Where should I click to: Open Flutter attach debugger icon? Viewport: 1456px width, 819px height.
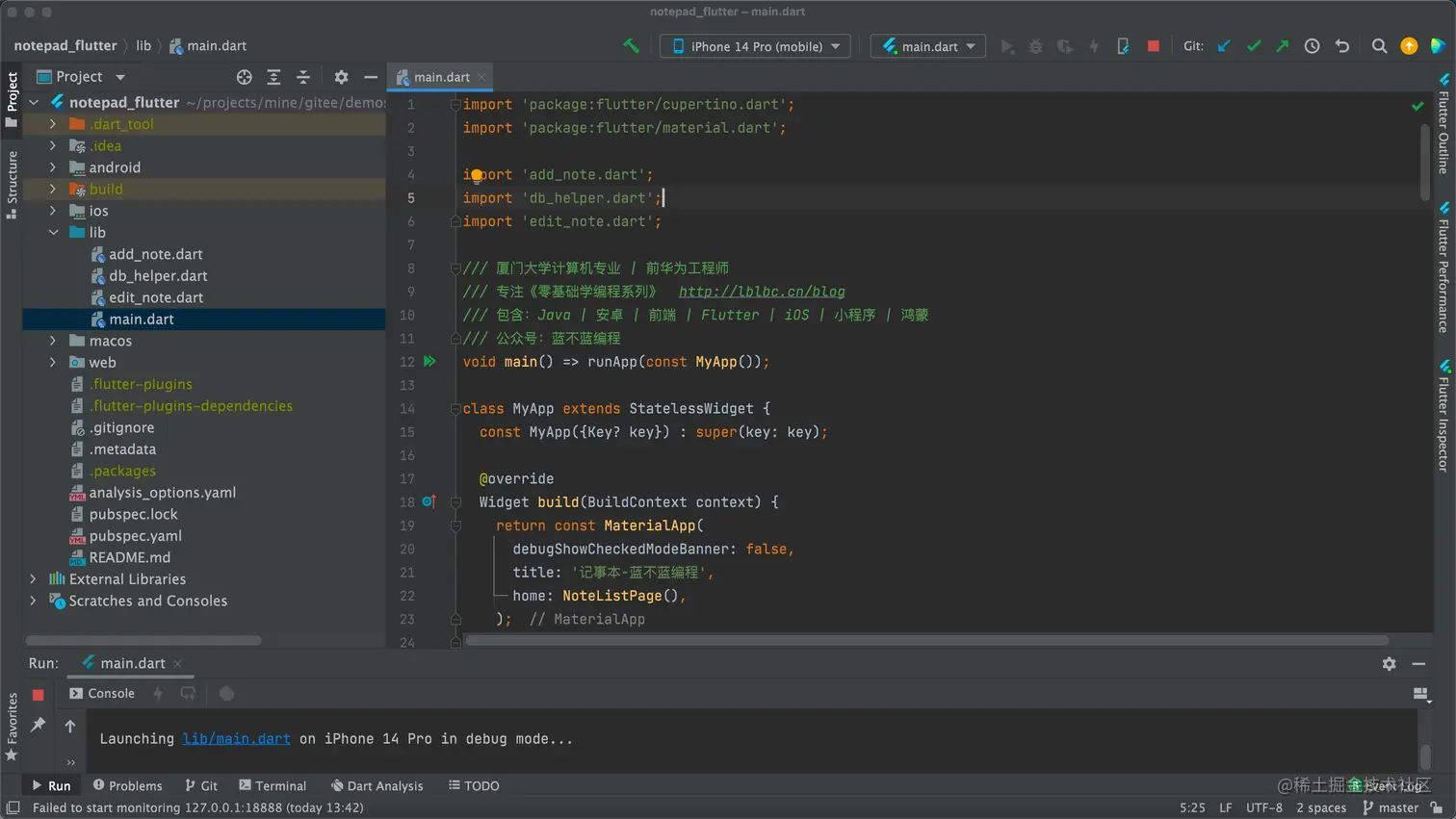[x=1123, y=45]
